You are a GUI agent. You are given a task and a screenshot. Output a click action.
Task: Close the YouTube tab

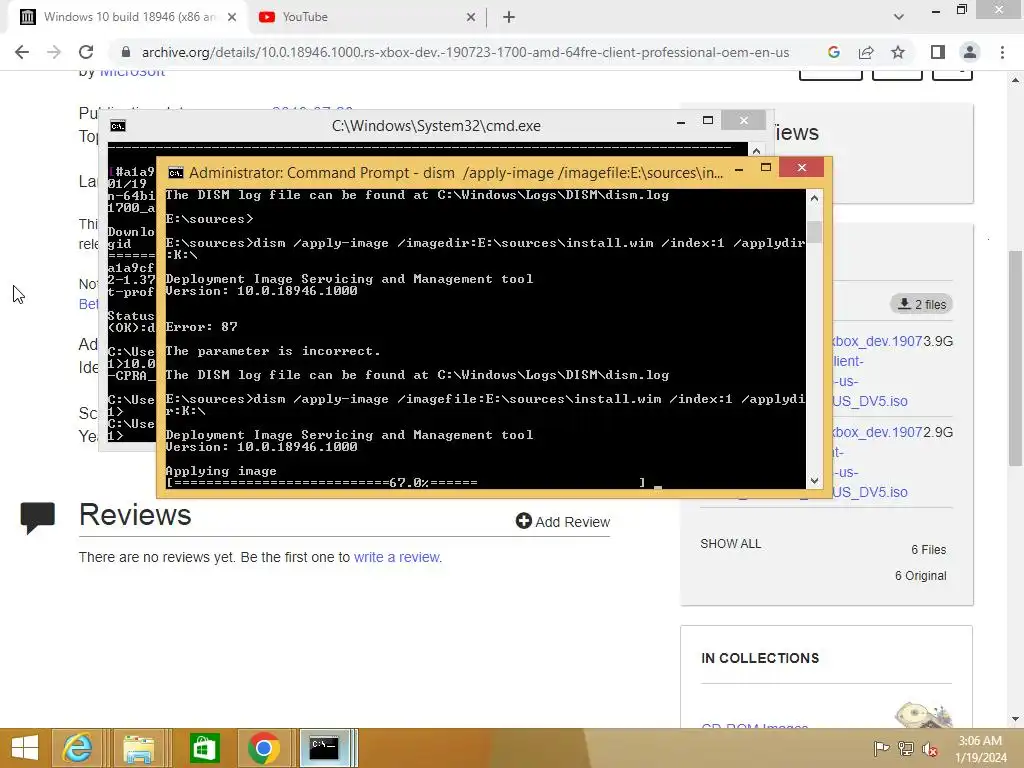point(471,17)
